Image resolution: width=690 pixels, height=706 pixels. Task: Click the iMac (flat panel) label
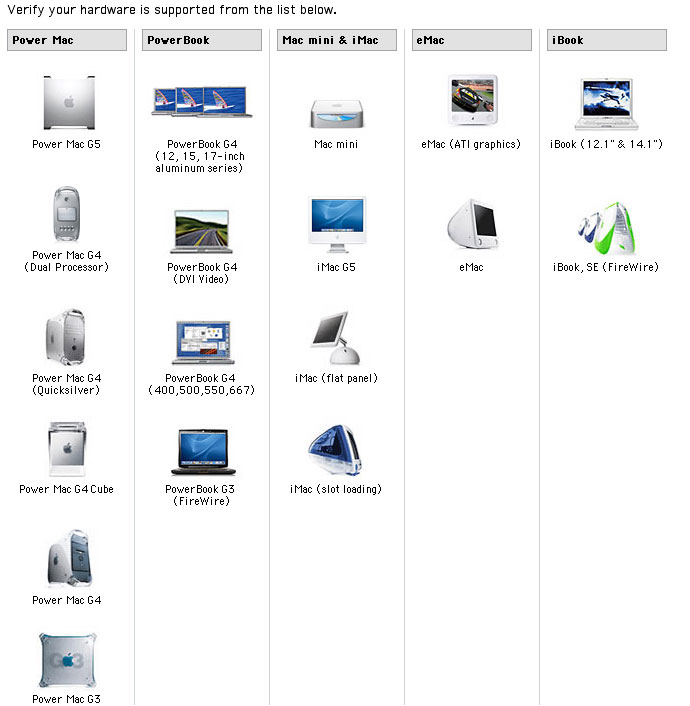(x=336, y=378)
